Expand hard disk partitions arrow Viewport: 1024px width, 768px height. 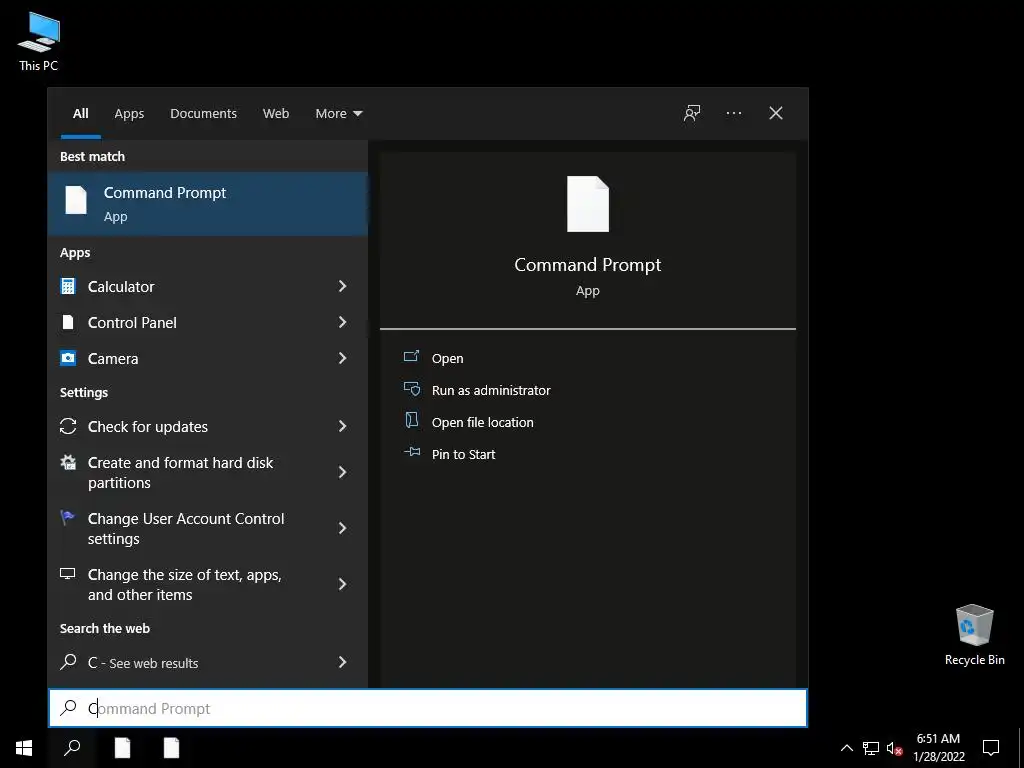tap(342, 472)
